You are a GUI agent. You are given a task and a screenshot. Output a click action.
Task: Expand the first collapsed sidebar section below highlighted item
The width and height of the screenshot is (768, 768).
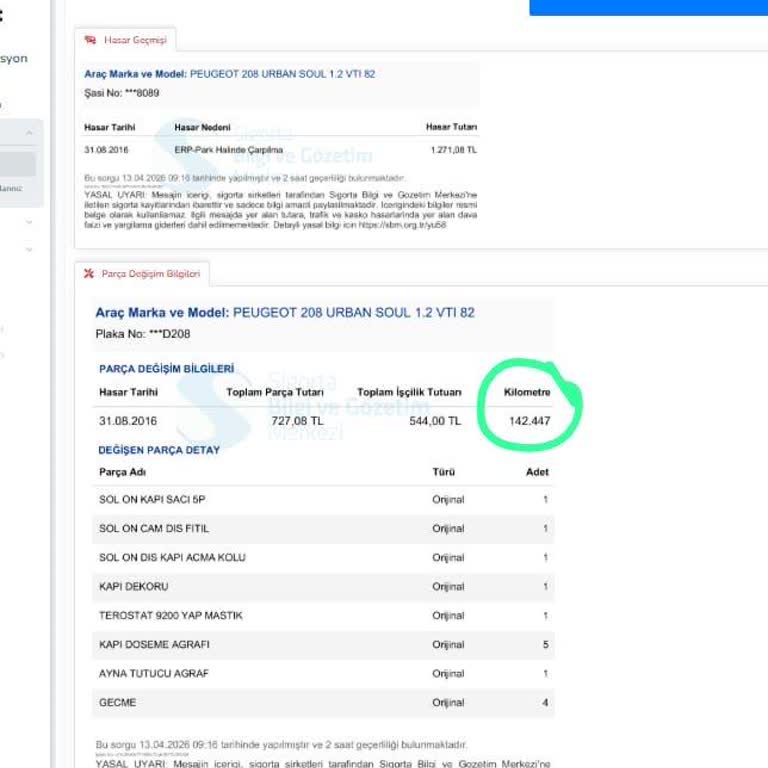pos(29,222)
